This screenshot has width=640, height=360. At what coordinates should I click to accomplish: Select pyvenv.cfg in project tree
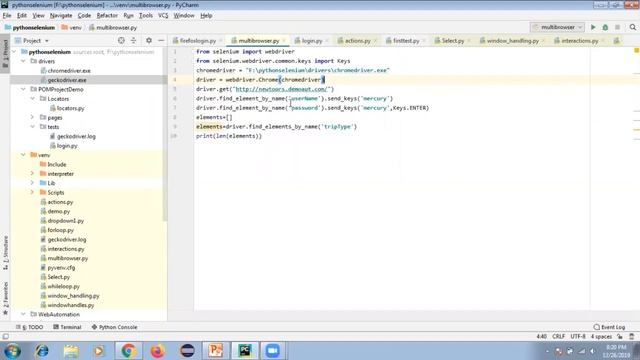61,267
